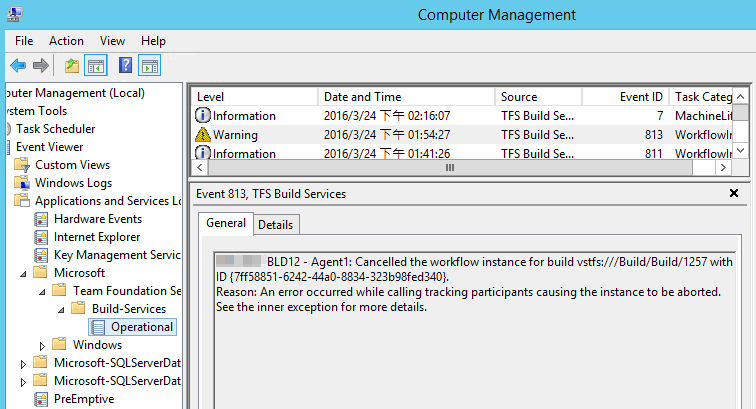Viewport: 756px width, 409px height.
Task: Click the Forward arrow toolbar button
Action: tap(41, 66)
